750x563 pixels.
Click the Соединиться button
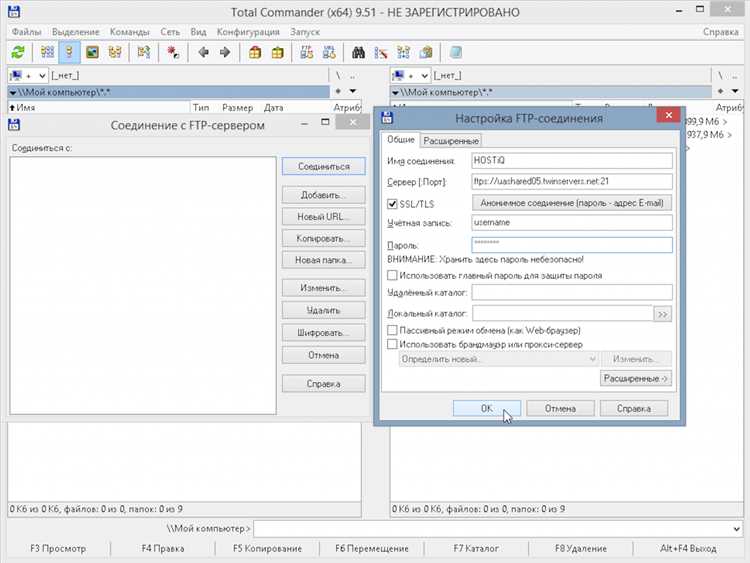324,166
